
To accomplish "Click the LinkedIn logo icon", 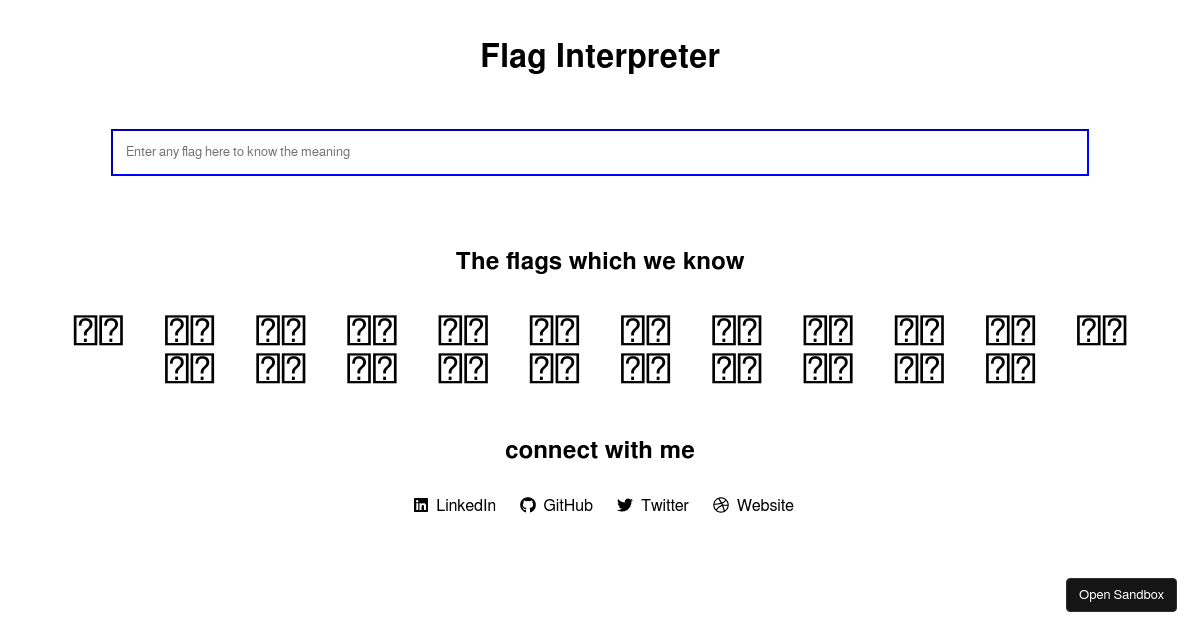I will (421, 505).
